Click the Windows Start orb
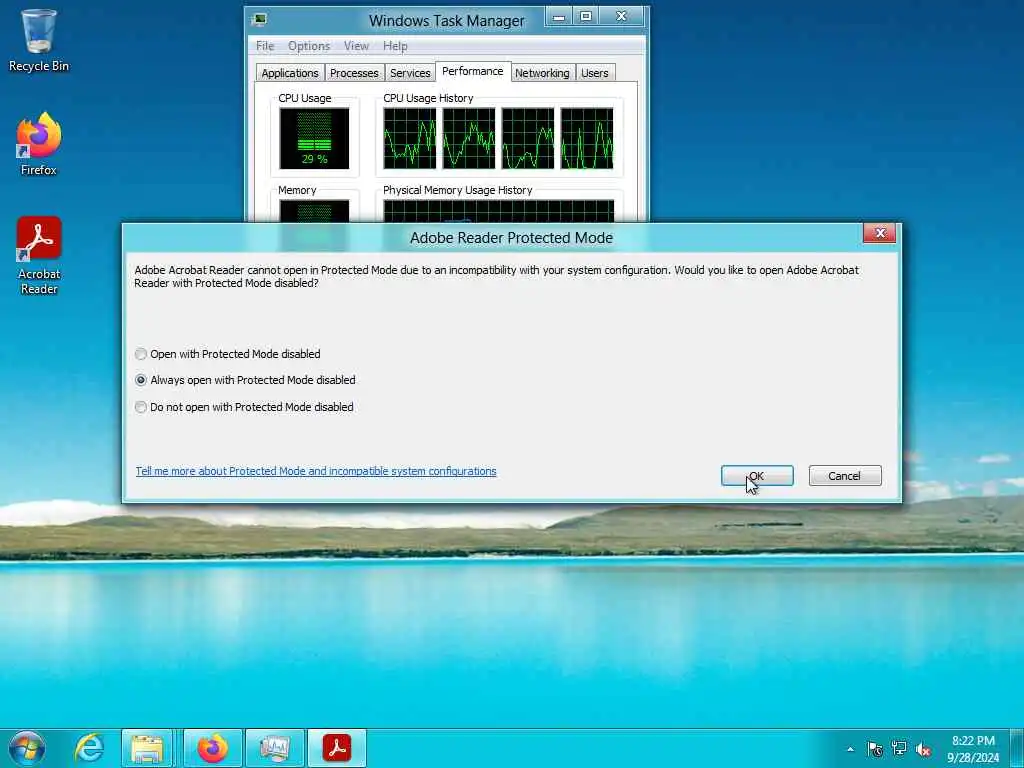 tap(27, 748)
